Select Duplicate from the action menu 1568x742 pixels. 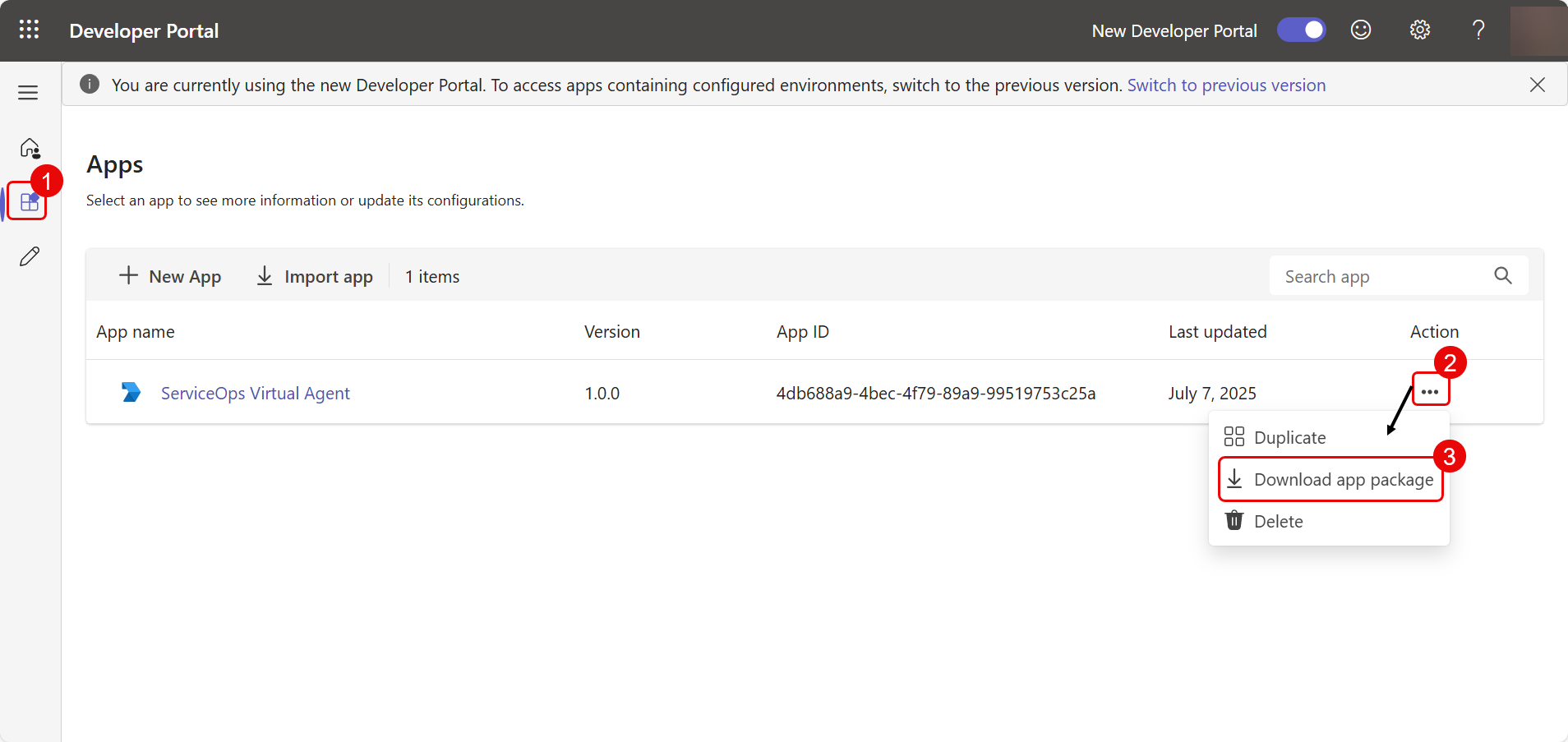(x=1289, y=438)
